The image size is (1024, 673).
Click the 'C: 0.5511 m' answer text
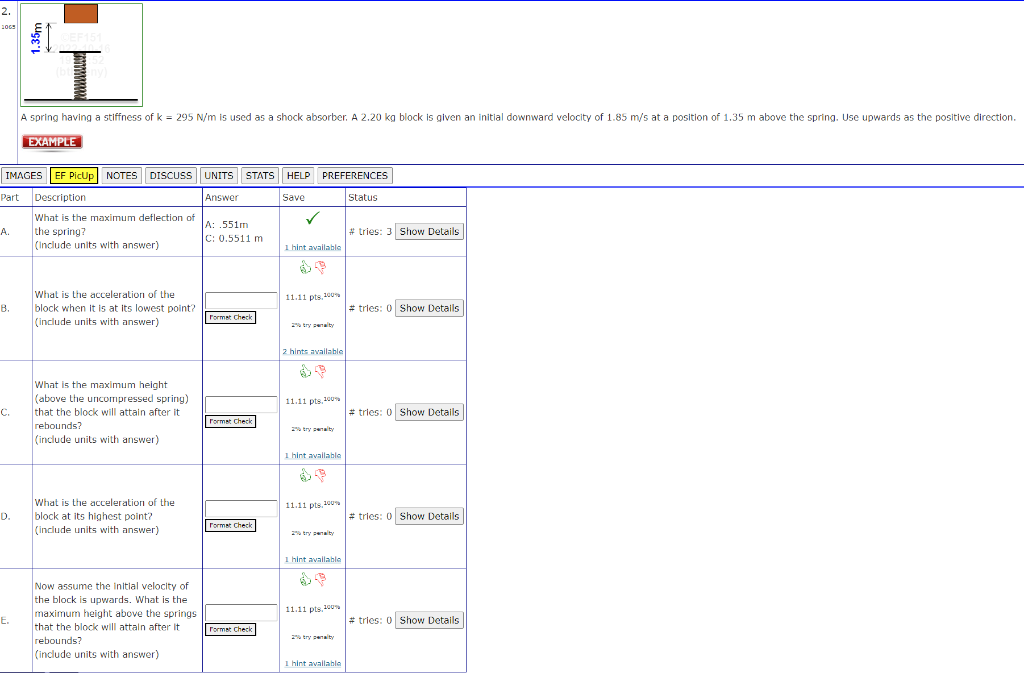click(x=234, y=238)
